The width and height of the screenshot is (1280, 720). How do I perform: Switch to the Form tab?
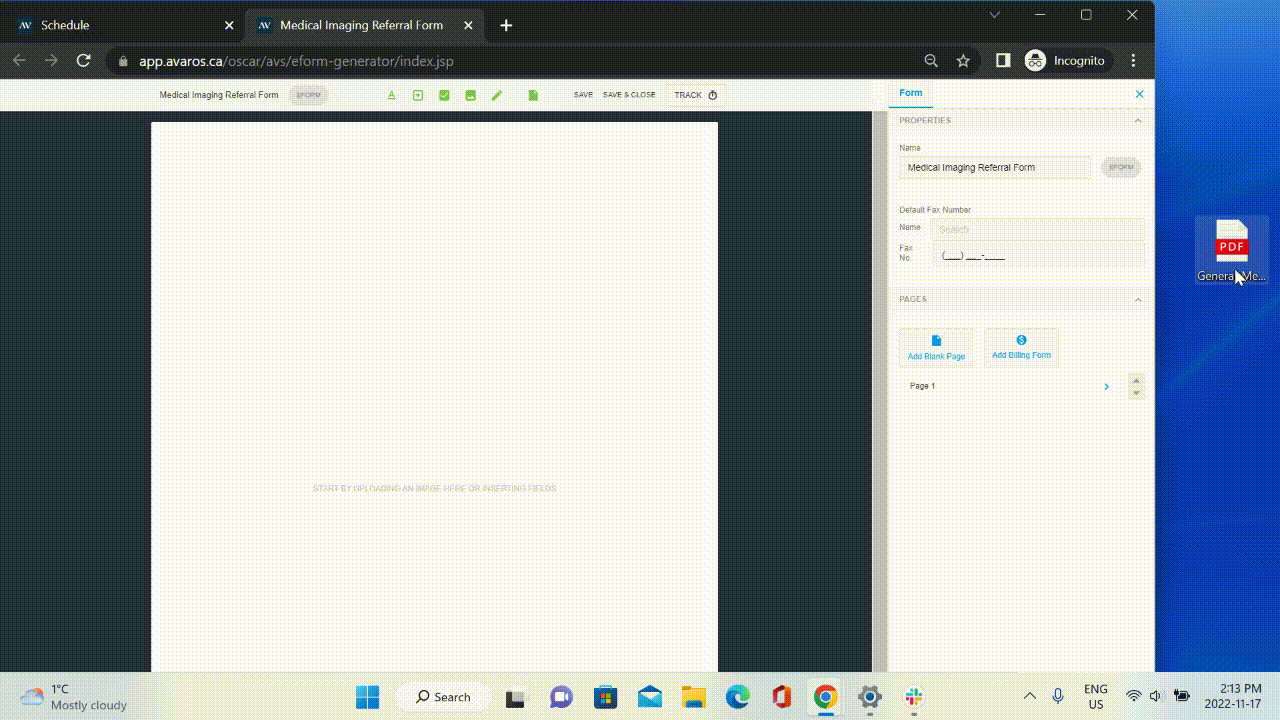point(910,93)
